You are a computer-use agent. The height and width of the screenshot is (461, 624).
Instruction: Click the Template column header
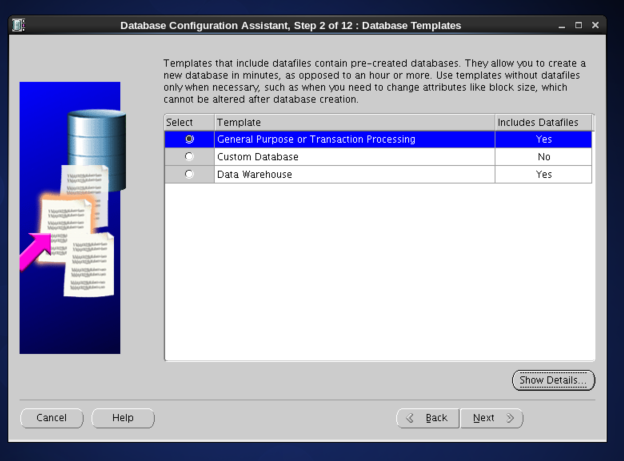(x=354, y=122)
